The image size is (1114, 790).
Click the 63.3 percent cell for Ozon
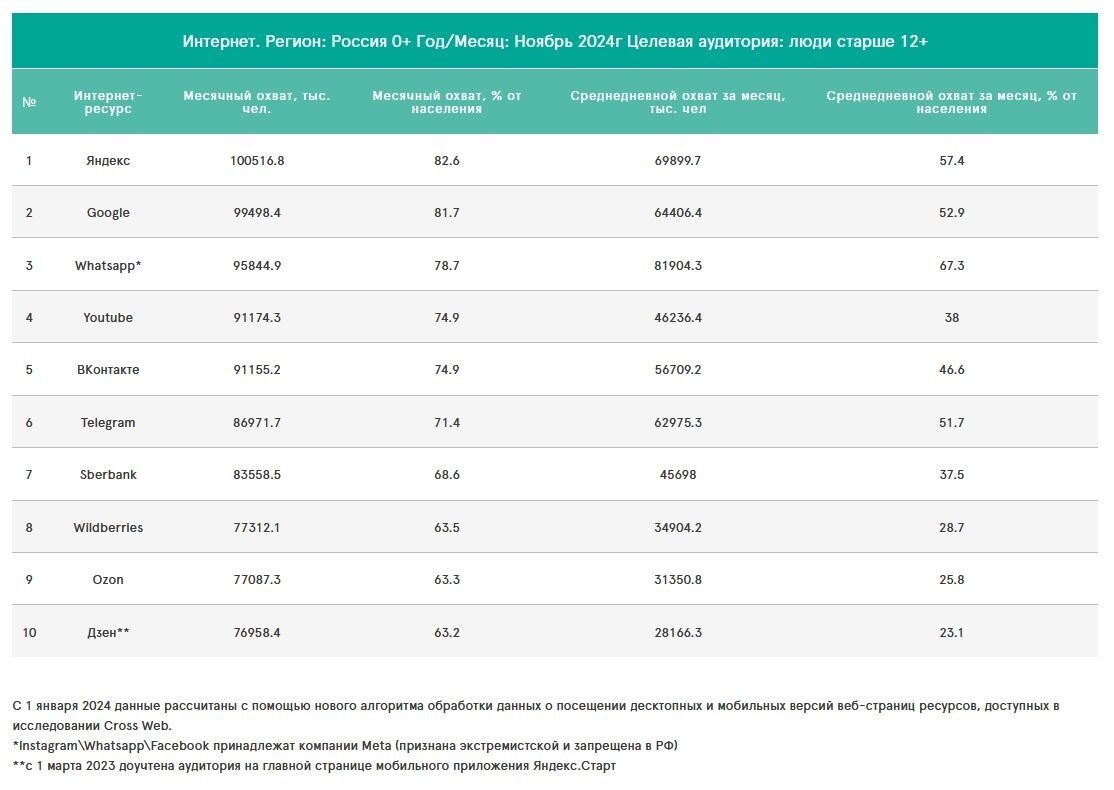point(447,580)
